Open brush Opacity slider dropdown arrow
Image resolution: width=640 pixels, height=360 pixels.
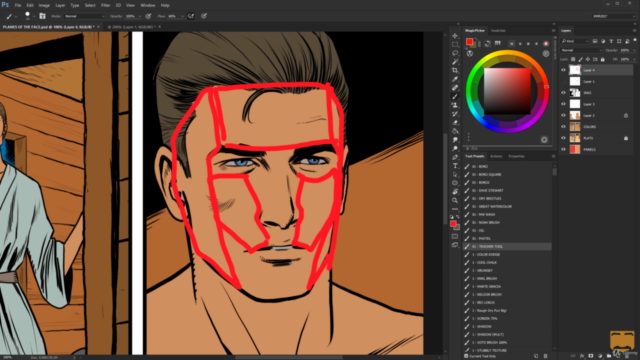click(x=140, y=16)
